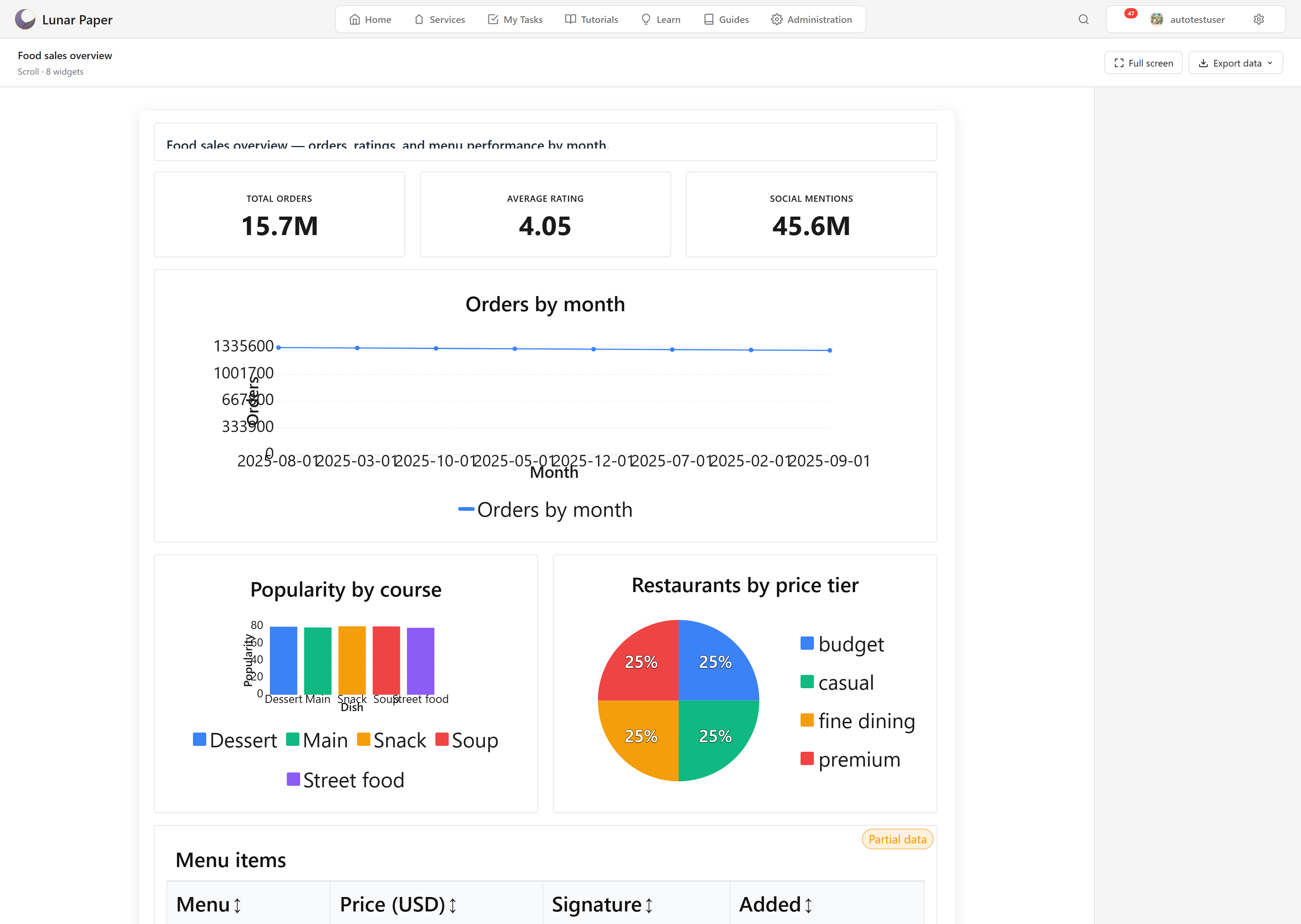The width and height of the screenshot is (1301, 924).
Task: Click the Export data download icon
Action: (x=1203, y=62)
